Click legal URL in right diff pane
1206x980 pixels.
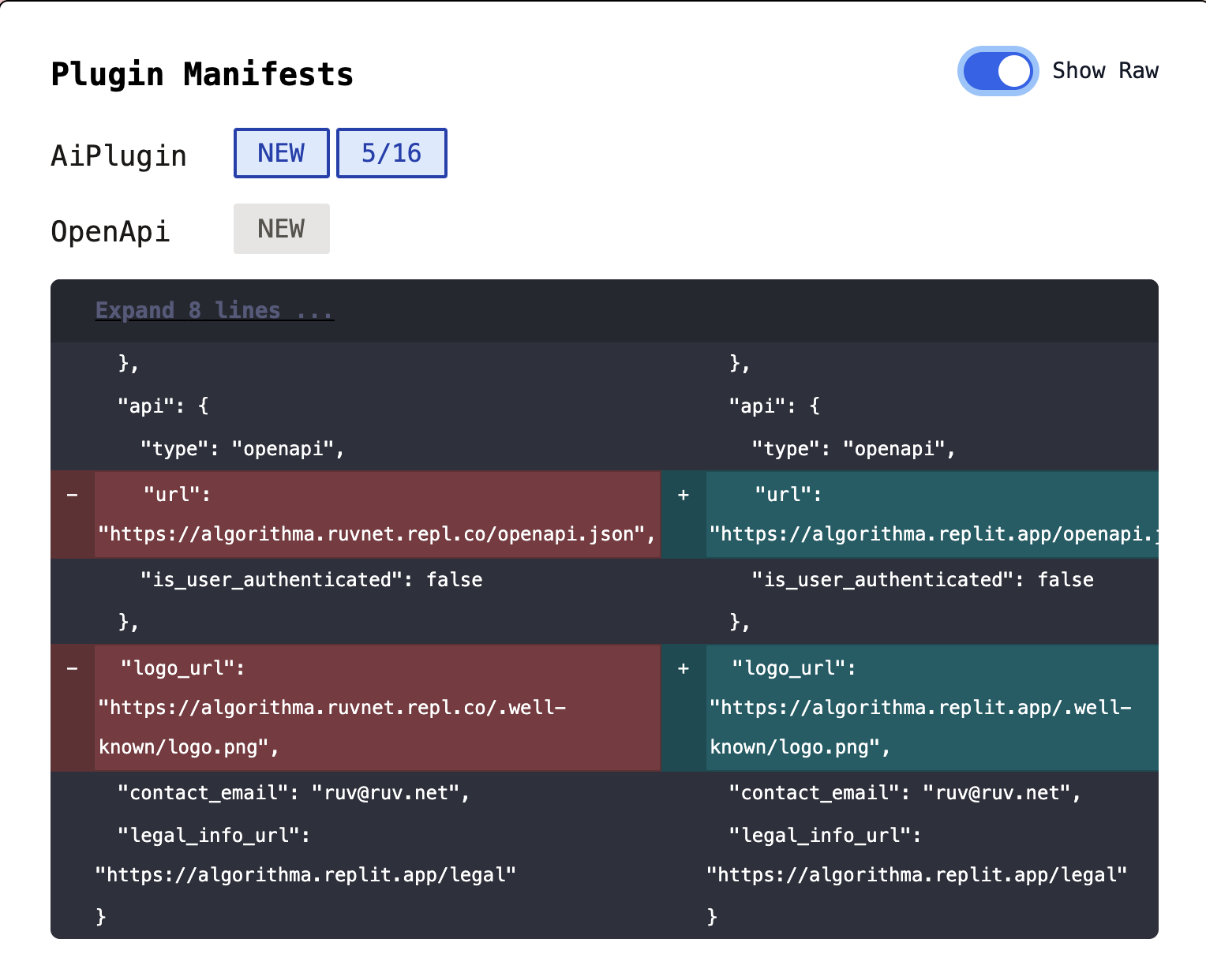pyautogui.click(x=916, y=874)
